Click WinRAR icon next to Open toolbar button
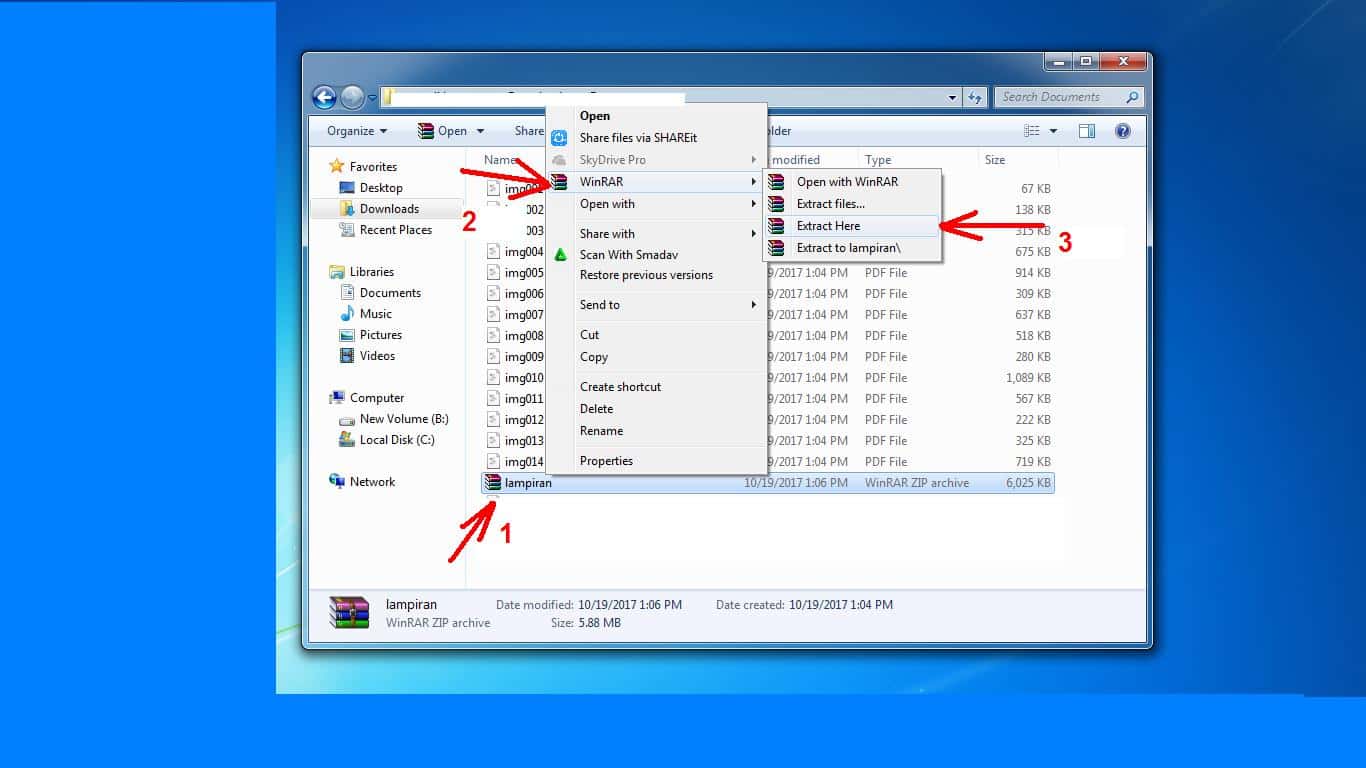The image size is (1366, 768). point(426,131)
